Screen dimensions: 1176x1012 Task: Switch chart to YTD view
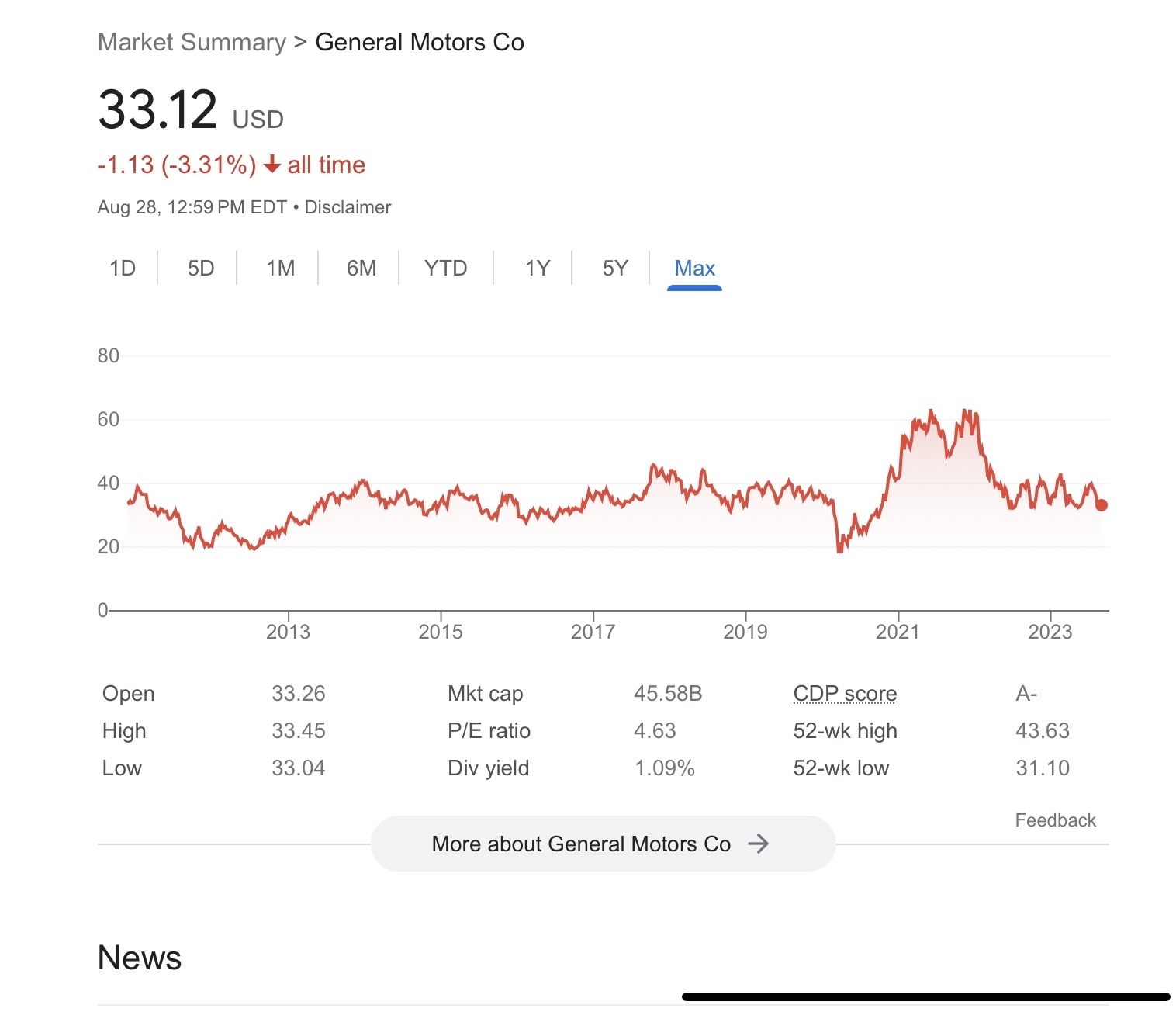(445, 268)
